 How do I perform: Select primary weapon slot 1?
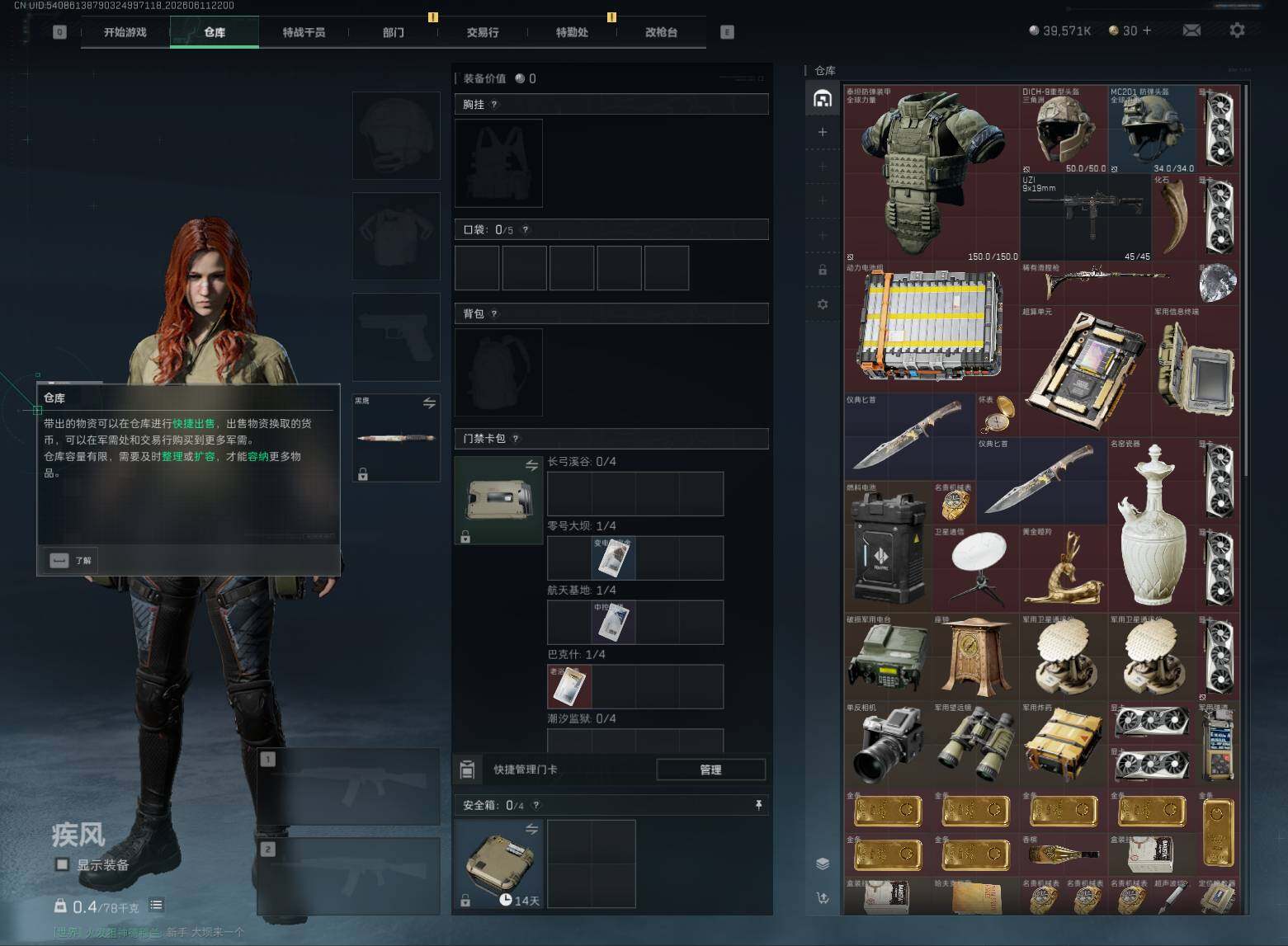click(348, 786)
